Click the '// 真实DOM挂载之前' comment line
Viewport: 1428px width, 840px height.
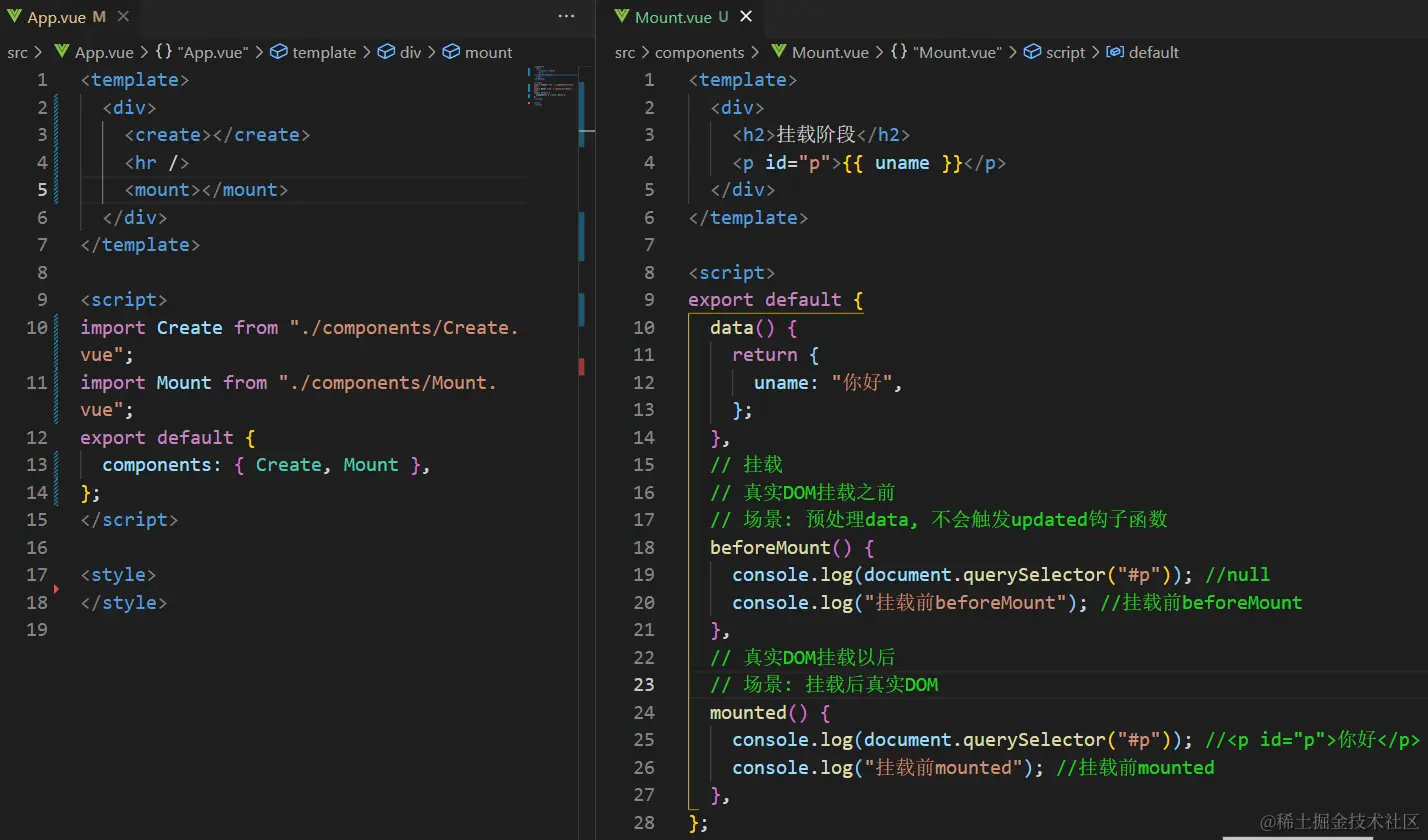802,492
